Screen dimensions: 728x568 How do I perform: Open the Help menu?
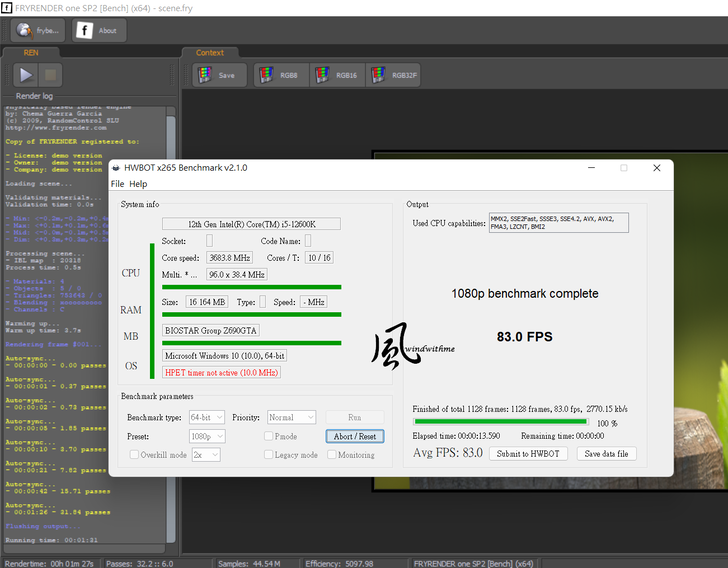tap(138, 184)
